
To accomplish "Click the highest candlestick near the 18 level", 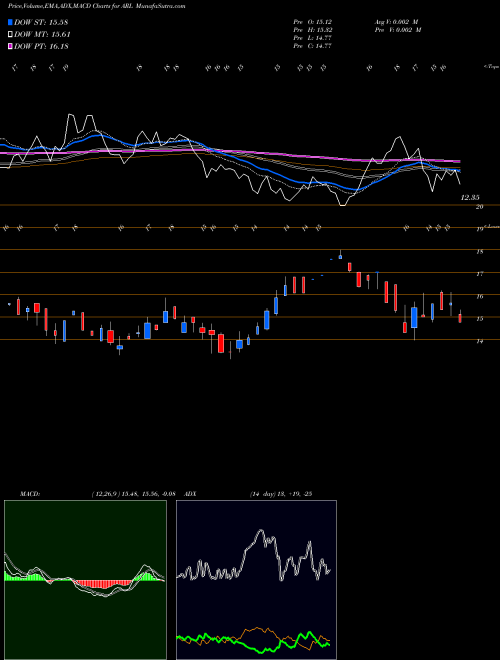I will coord(340,255).
